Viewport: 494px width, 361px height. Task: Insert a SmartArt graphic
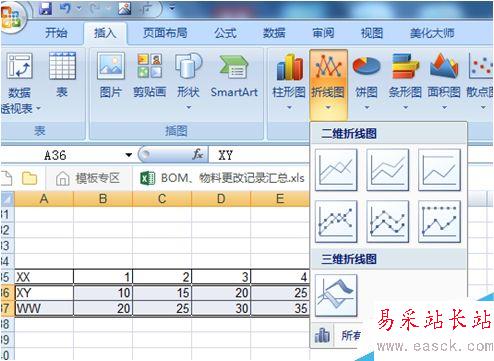[x=234, y=75]
